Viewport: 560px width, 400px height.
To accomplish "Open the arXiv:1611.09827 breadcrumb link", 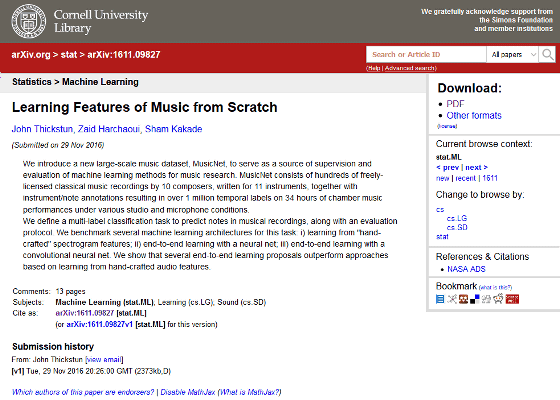I will coord(124,55).
